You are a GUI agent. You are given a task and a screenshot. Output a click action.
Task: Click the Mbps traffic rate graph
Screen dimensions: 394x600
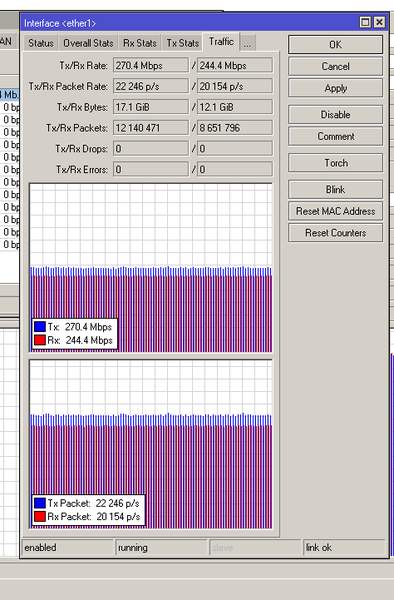point(151,268)
